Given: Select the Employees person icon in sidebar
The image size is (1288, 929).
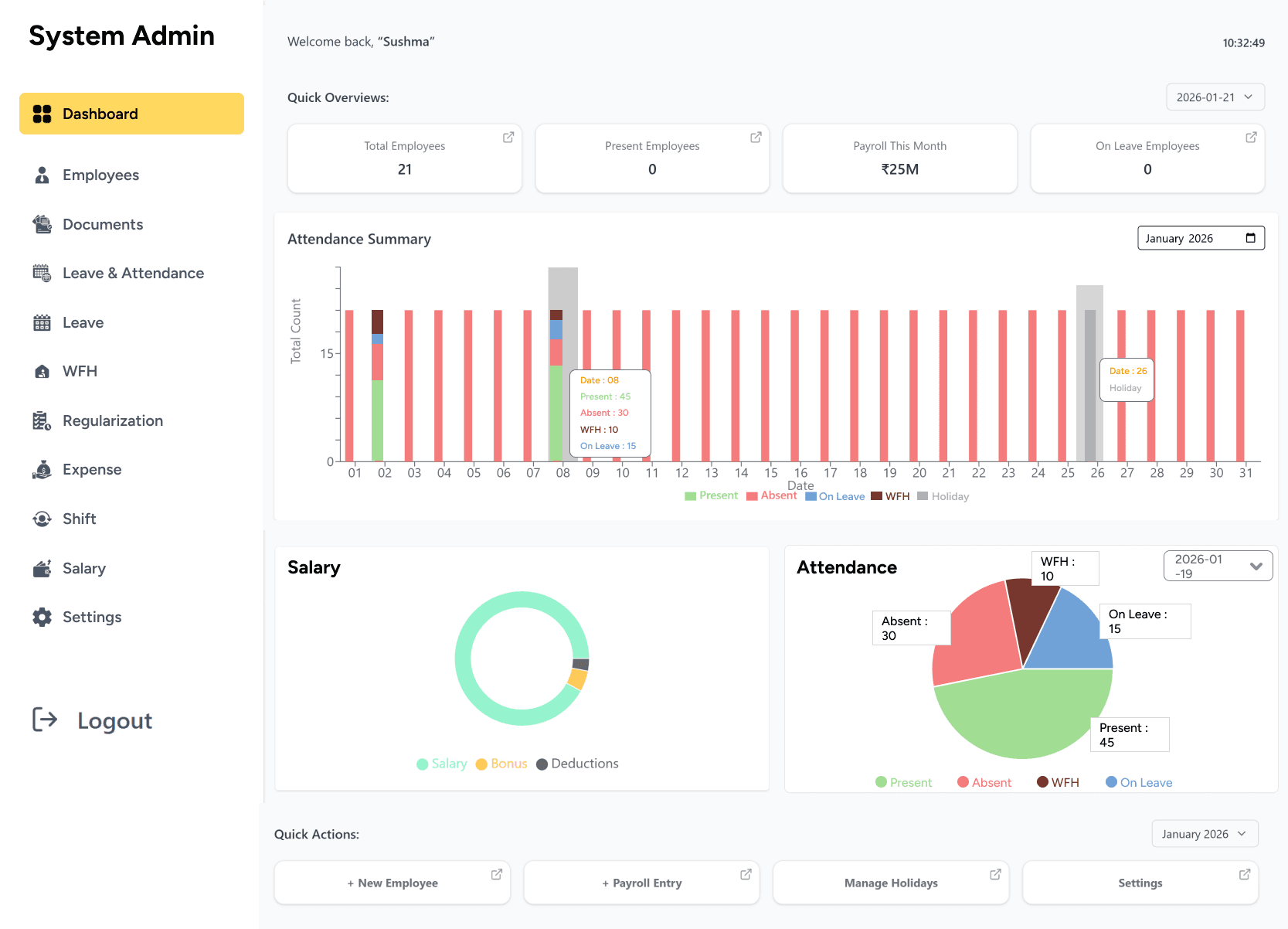Looking at the screenshot, I should [42, 175].
